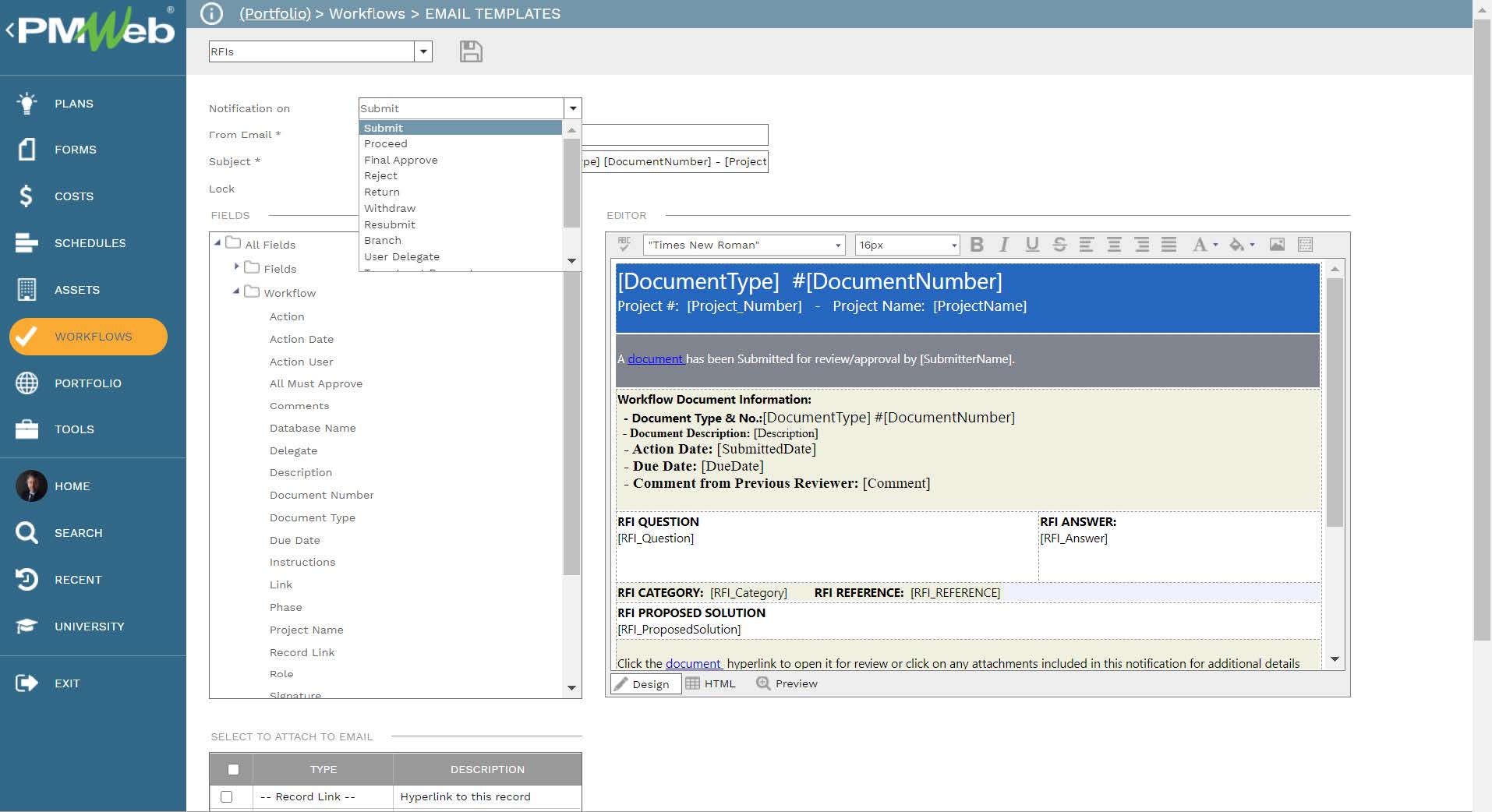Check the Record Link attachment checkbox
Screen dimensions: 1492x812
pos(227,796)
